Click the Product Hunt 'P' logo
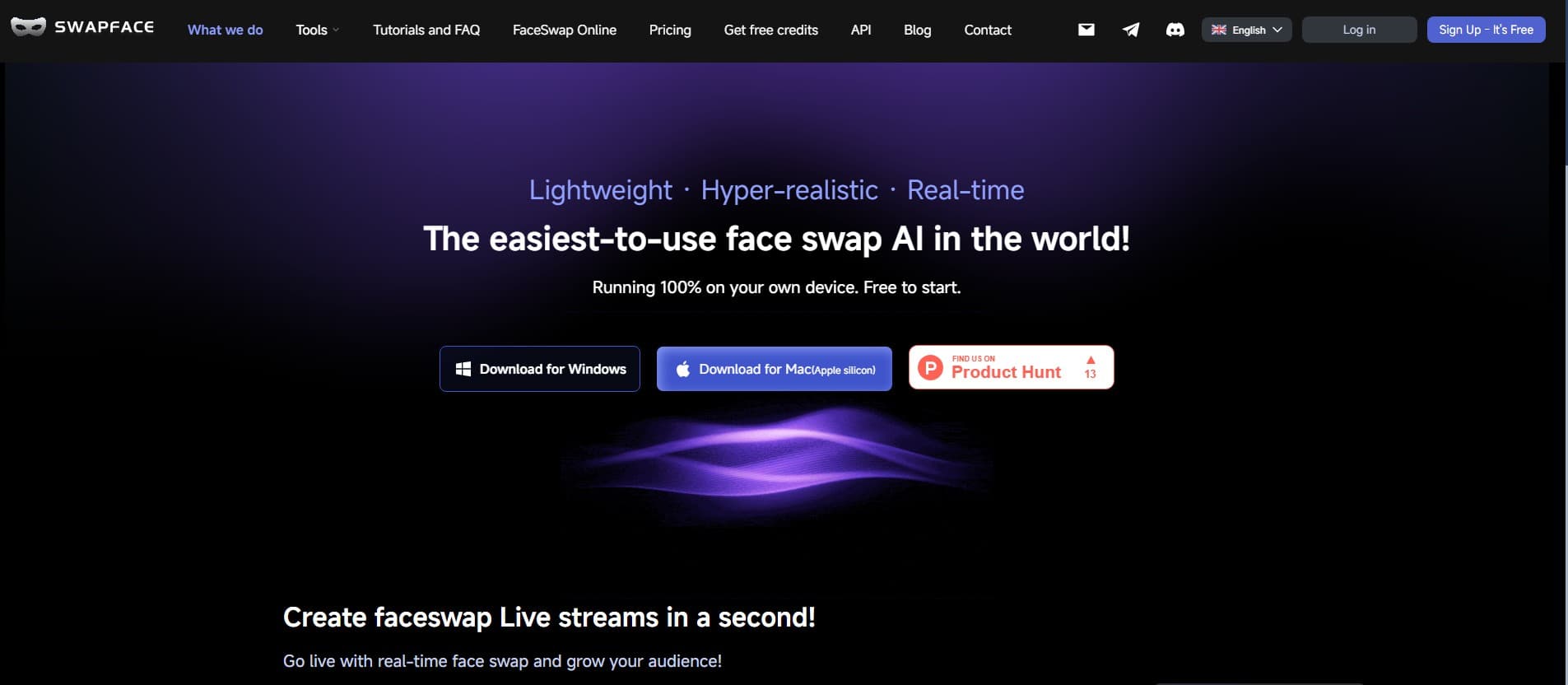The width and height of the screenshot is (1568, 685). click(930, 367)
